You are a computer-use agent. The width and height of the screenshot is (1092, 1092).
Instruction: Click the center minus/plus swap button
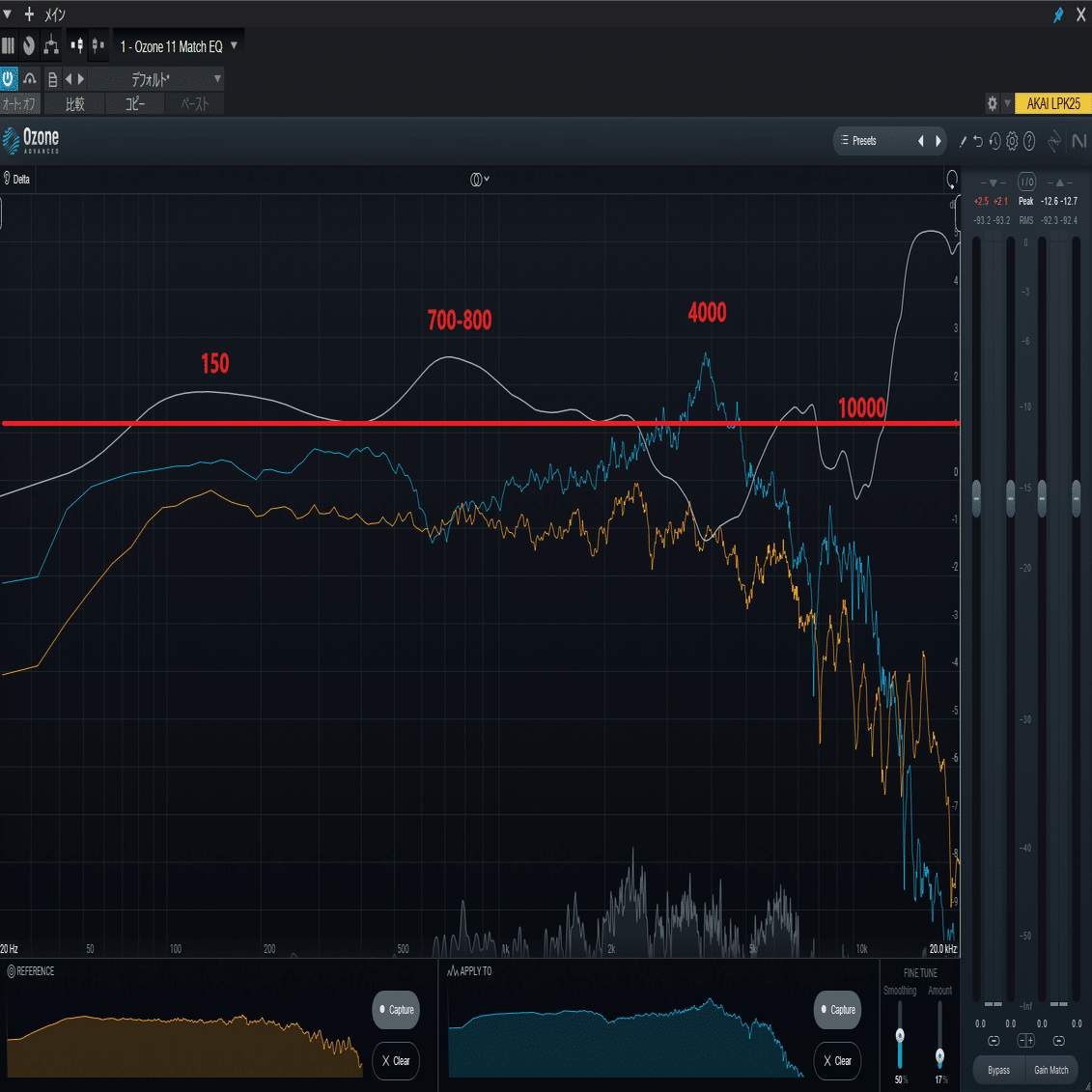1025,1041
